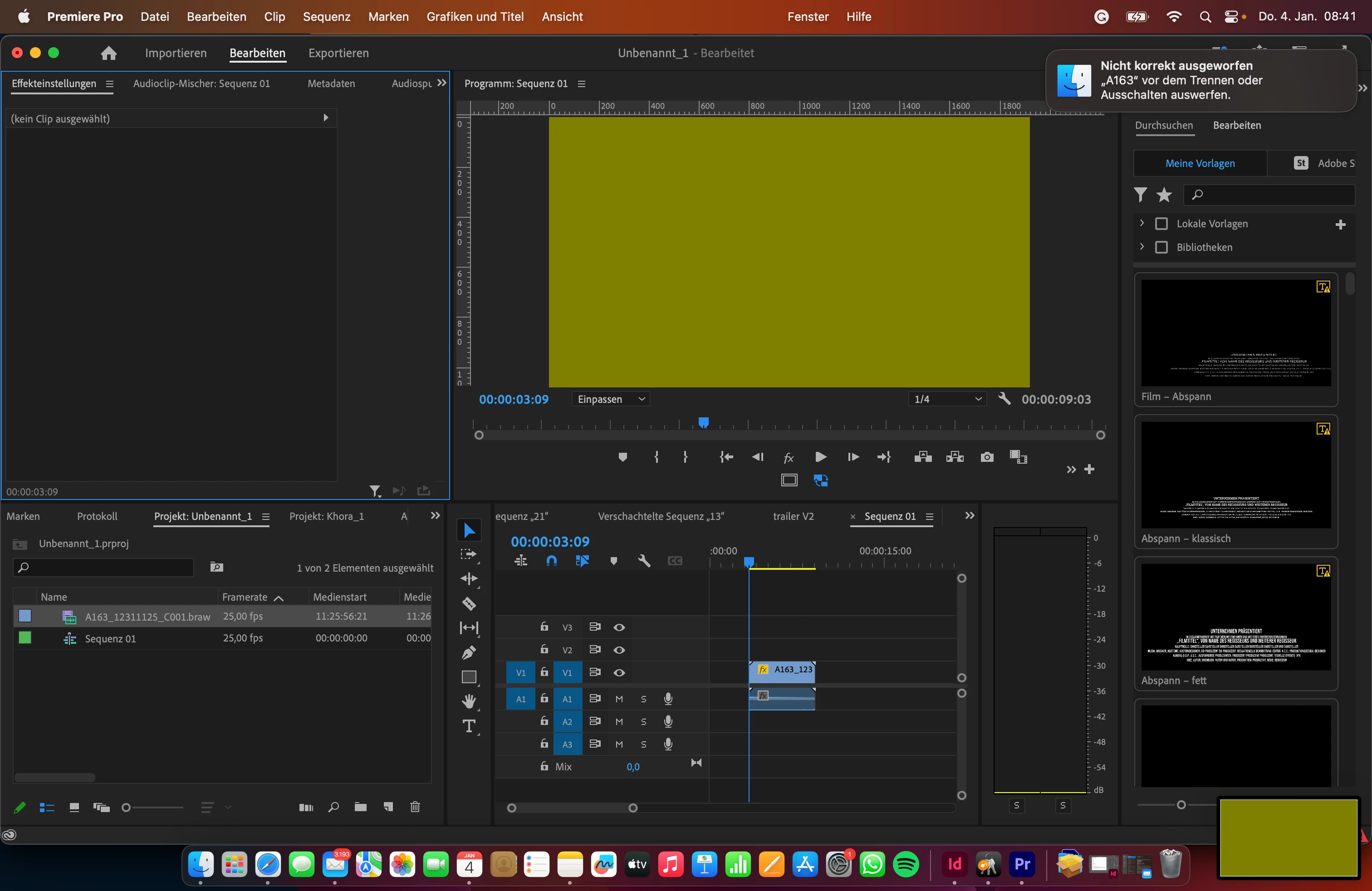
Task: Toggle timeline snapping magnet icon
Action: tap(551, 561)
